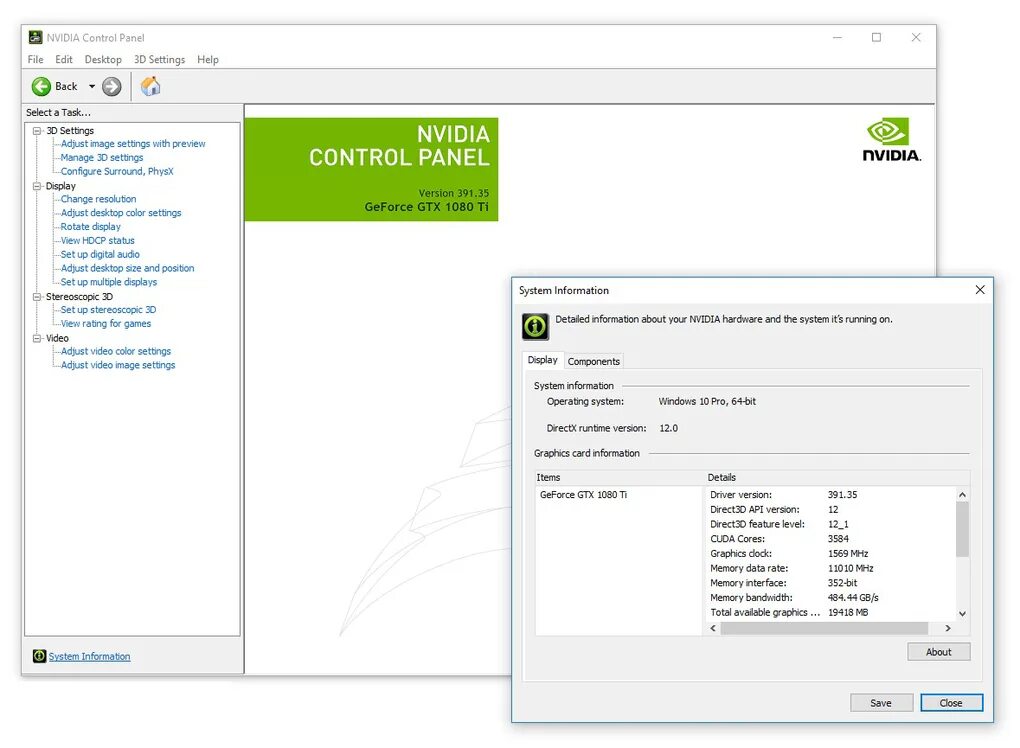1020x748 pixels.
Task: Select Set up stereoscopic 3D
Action: click(x=108, y=310)
